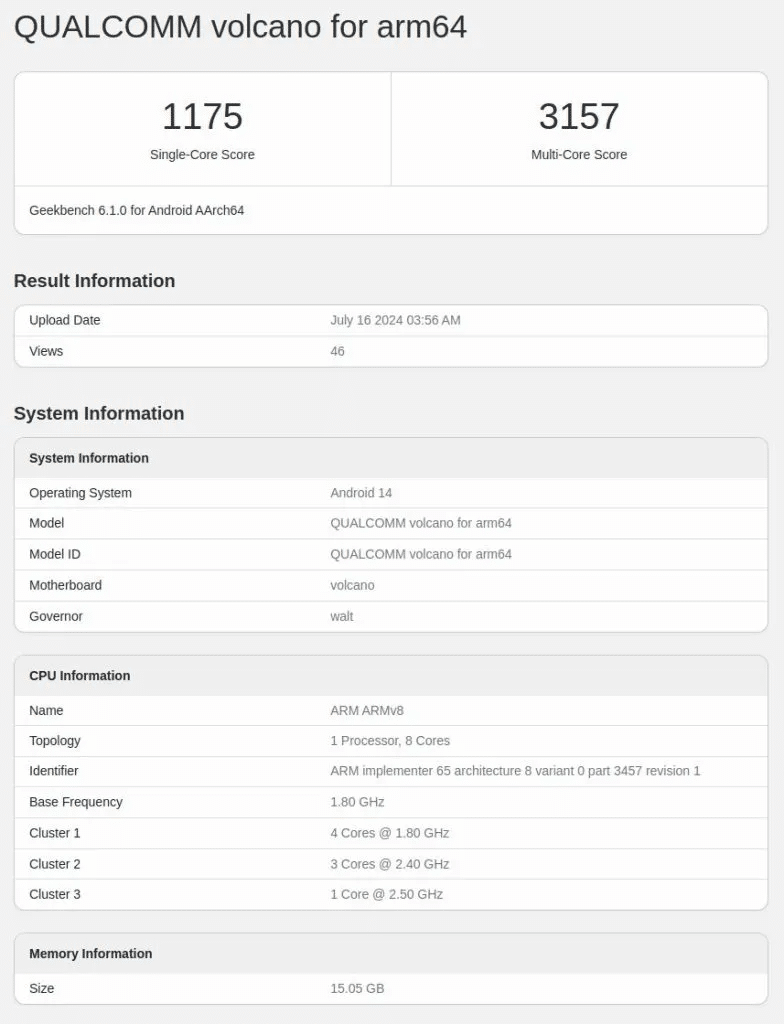Click the 'Motherboard' row label
The width and height of the screenshot is (784, 1024).
65,585
